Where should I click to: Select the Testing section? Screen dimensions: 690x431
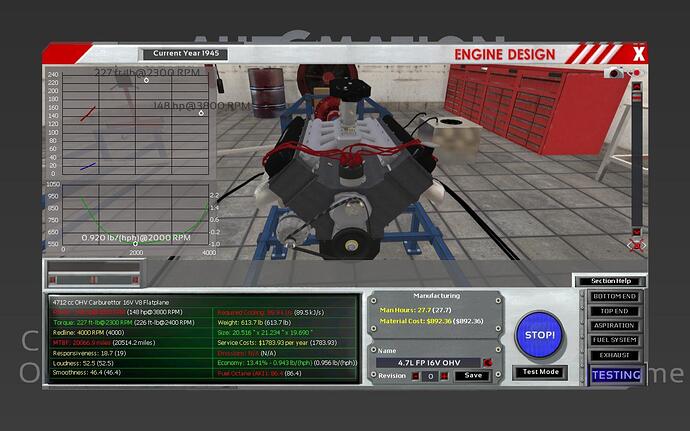coord(614,375)
